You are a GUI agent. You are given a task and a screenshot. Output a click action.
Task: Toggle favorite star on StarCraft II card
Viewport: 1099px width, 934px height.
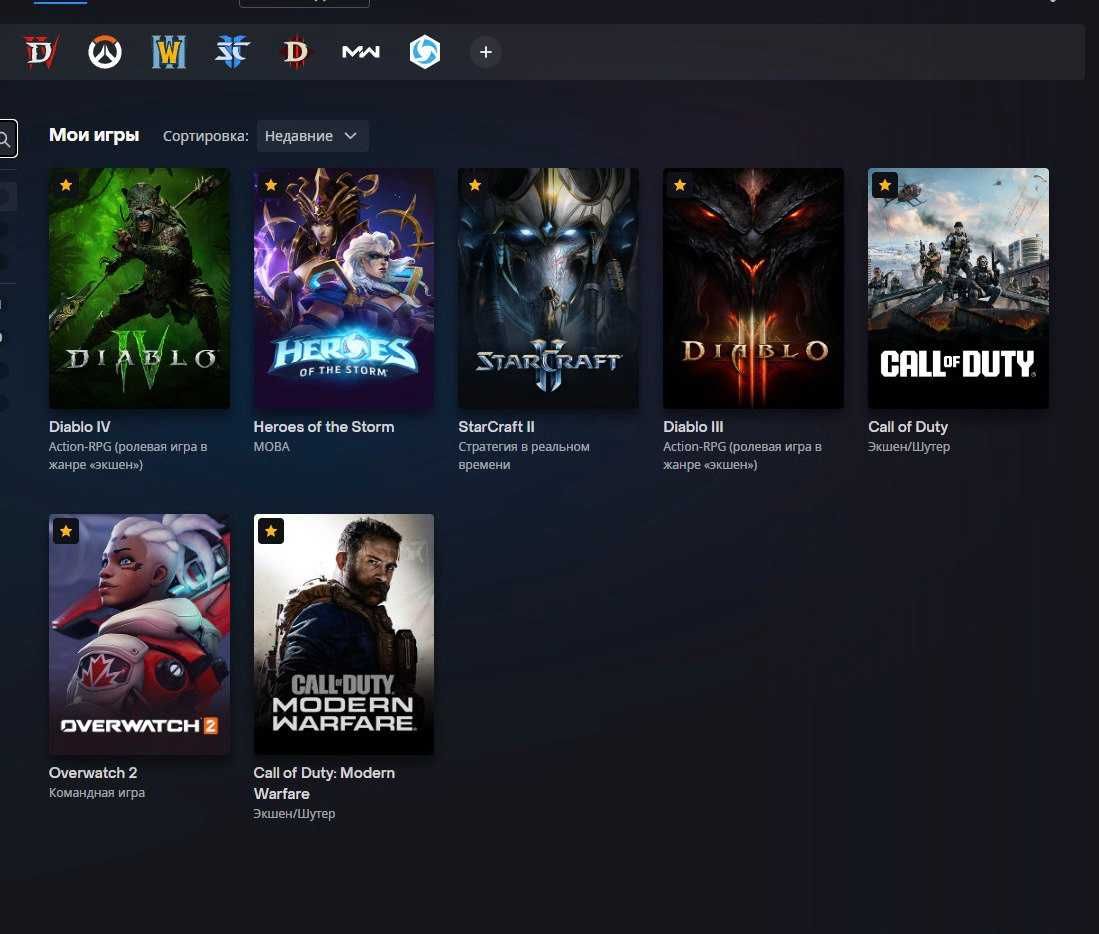tap(475, 185)
